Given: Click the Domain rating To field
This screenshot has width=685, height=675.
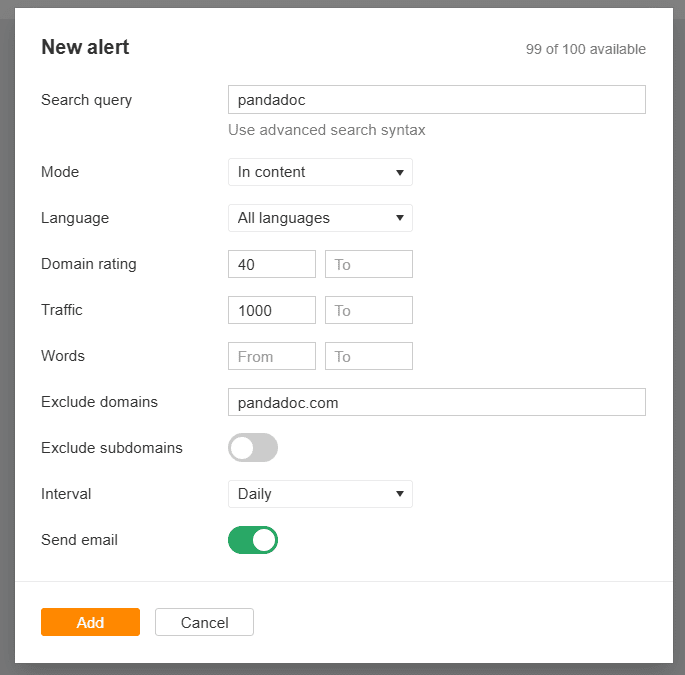Looking at the screenshot, I should coord(369,264).
